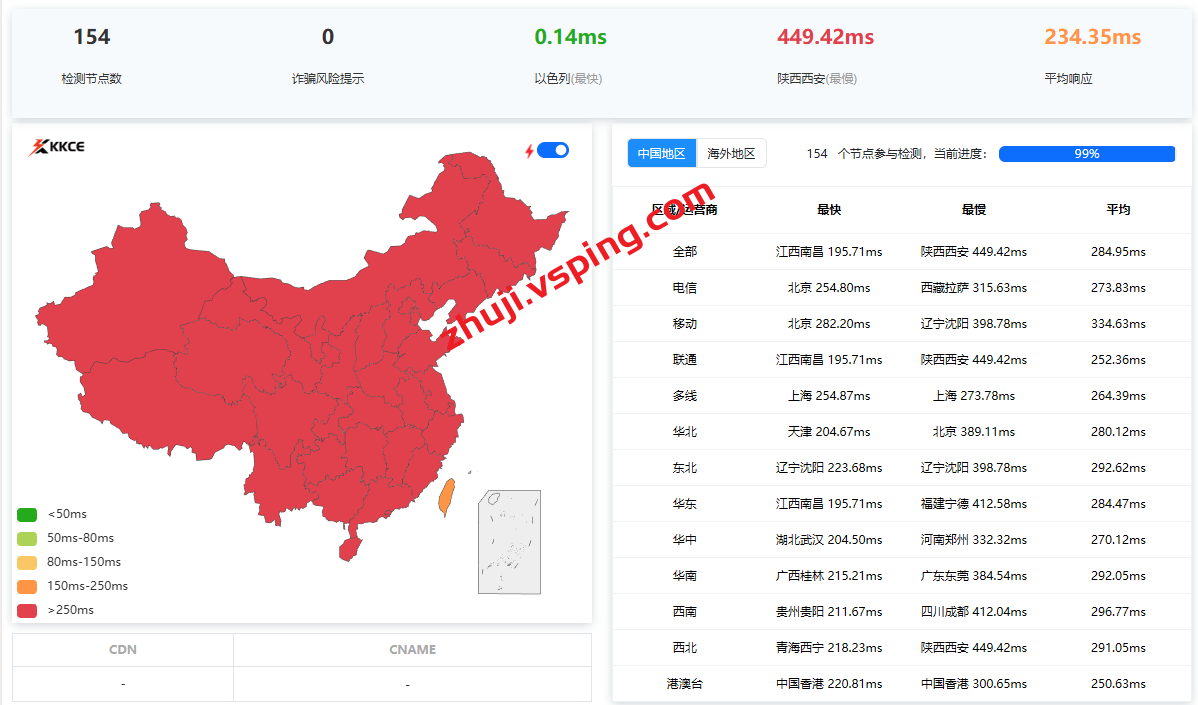Click the green <50ms legend swatch
The image size is (1198, 705).
pyautogui.click(x=27, y=515)
